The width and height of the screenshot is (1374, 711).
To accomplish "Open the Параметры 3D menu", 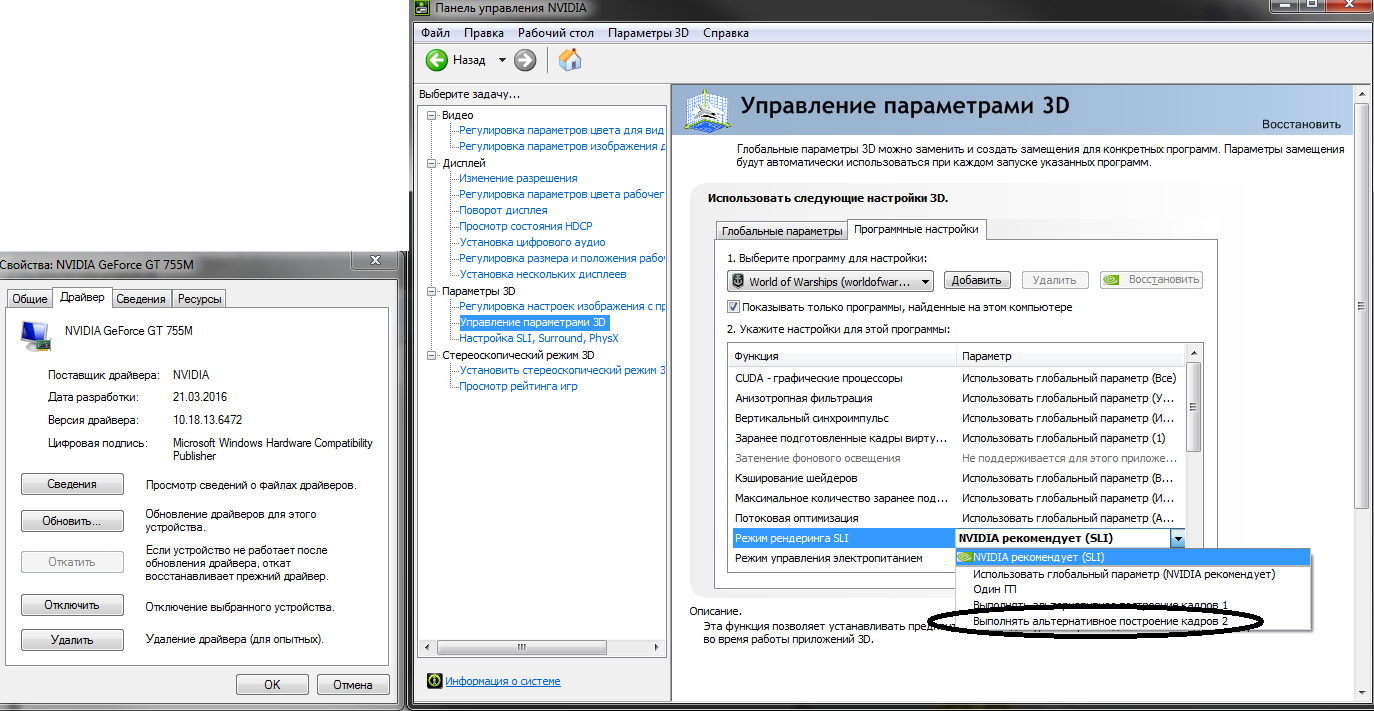I will coord(648,33).
